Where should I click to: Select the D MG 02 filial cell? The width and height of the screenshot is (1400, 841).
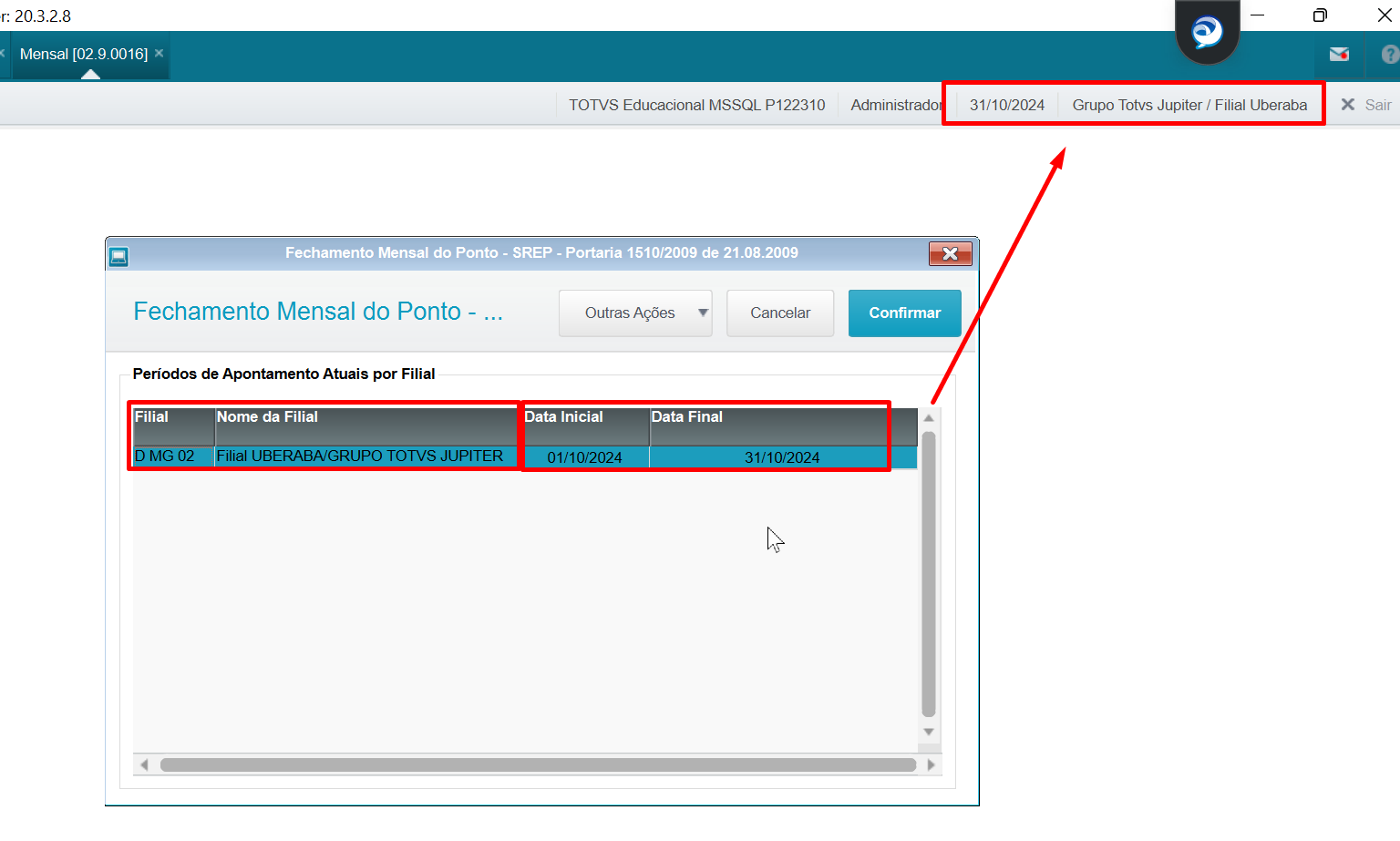[174, 456]
